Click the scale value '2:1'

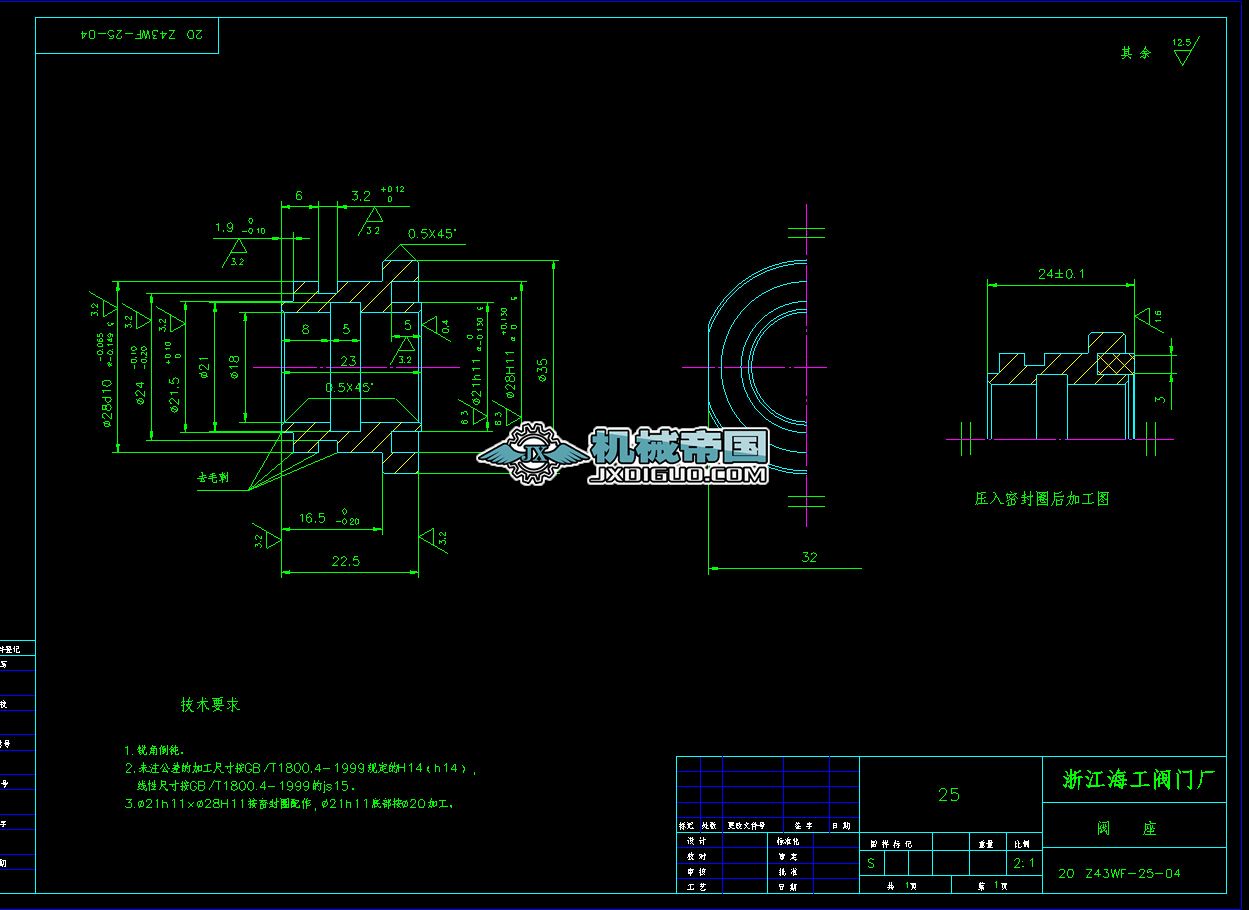1024,863
